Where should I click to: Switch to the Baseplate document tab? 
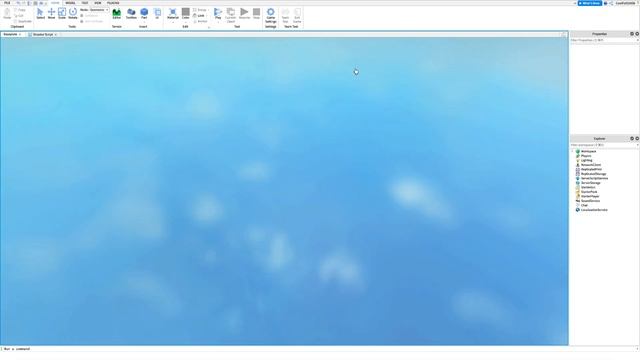(x=11, y=34)
